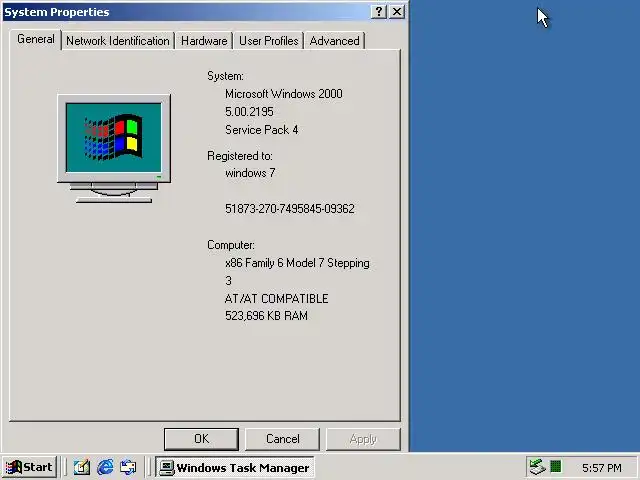The height and width of the screenshot is (480, 640).
Task: Click the Windows monitor logo image
Action: [x=114, y=149]
